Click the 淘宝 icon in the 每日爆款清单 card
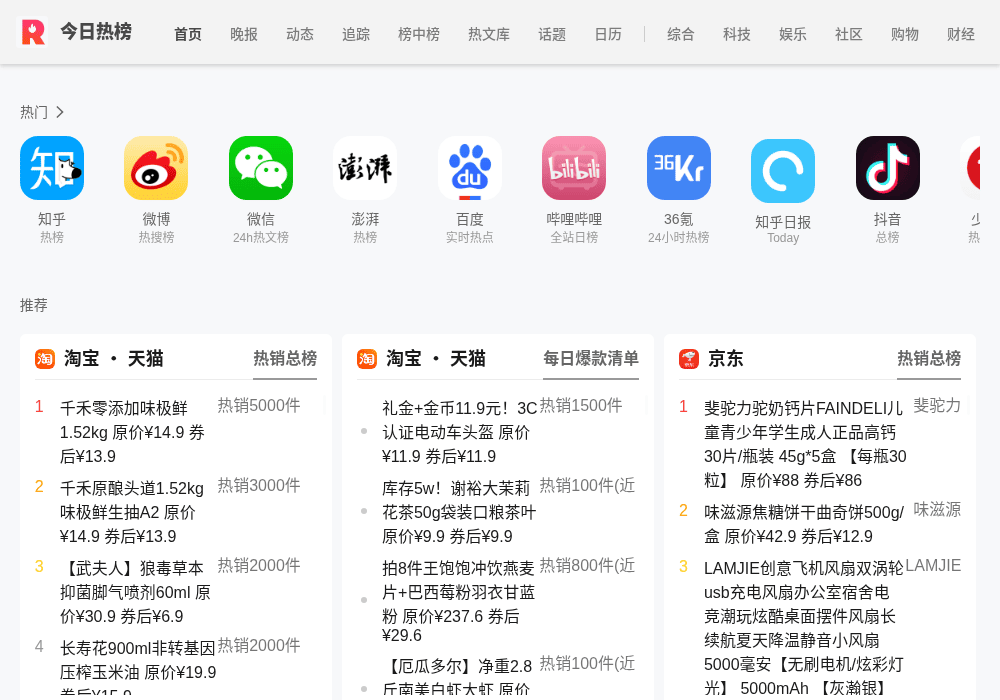 click(367, 359)
